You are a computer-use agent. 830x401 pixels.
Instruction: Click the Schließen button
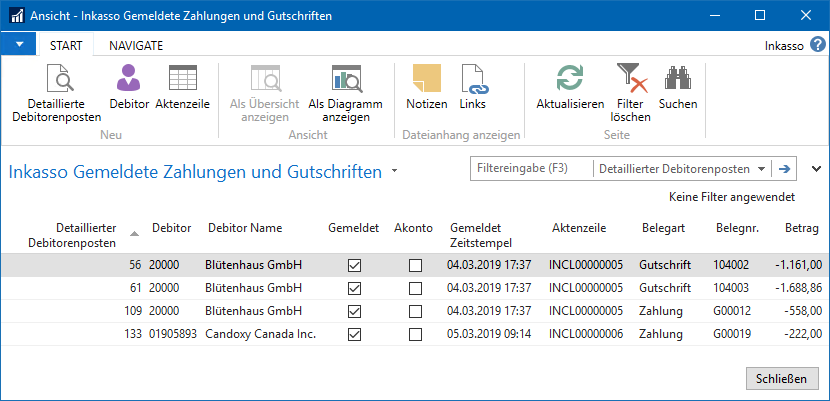click(781, 379)
